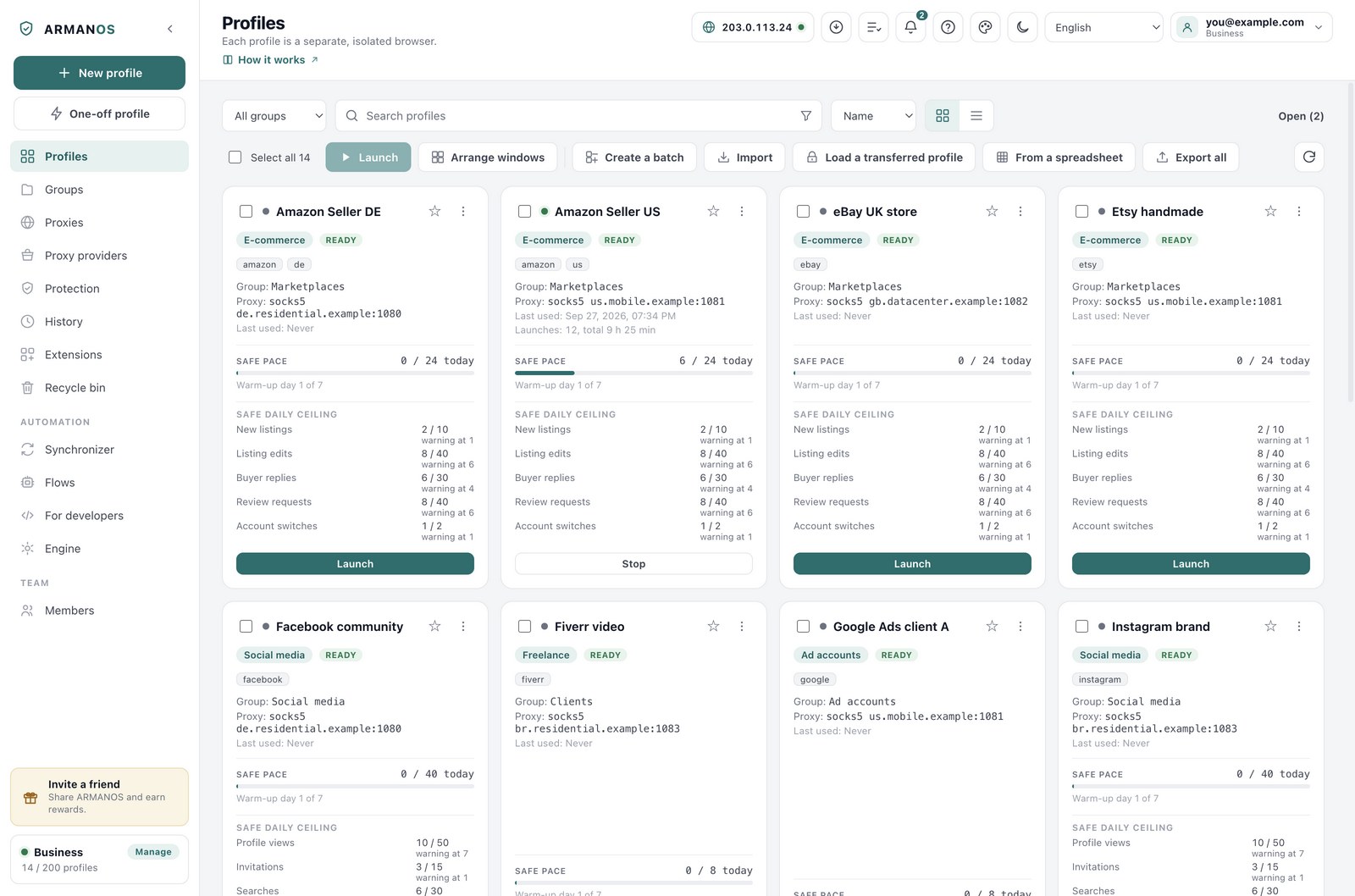This screenshot has height=896, width=1355.
Task: Click the filter funnel in search bar
Action: [805, 116]
